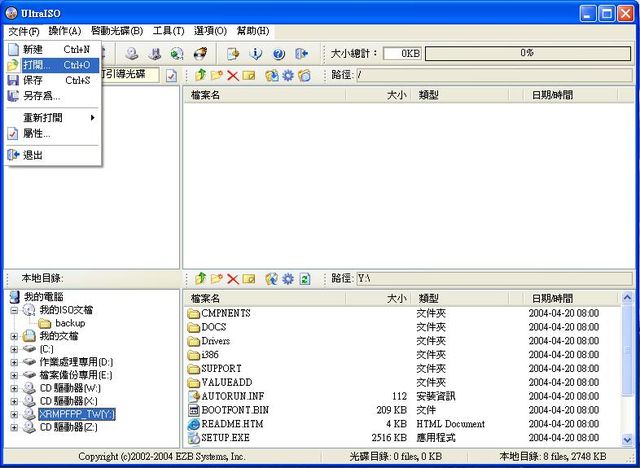Expand the CD 驅動器(X:) node
This screenshot has width=640, height=468.
tap(14, 401)
